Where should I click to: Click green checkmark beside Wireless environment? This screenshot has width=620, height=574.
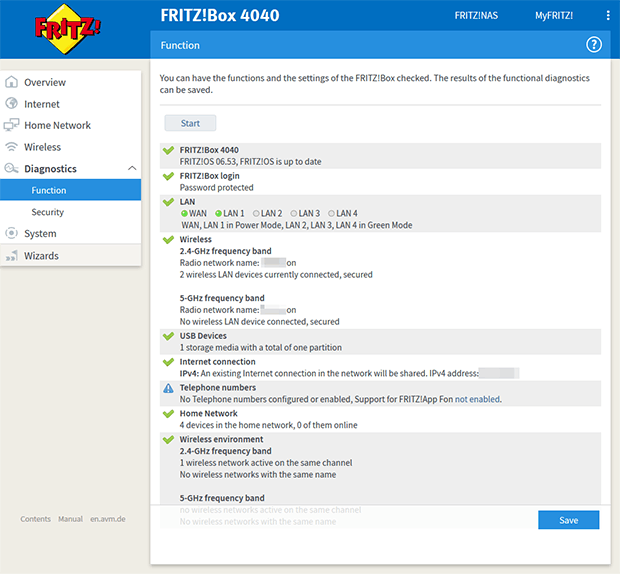(168, 440)
